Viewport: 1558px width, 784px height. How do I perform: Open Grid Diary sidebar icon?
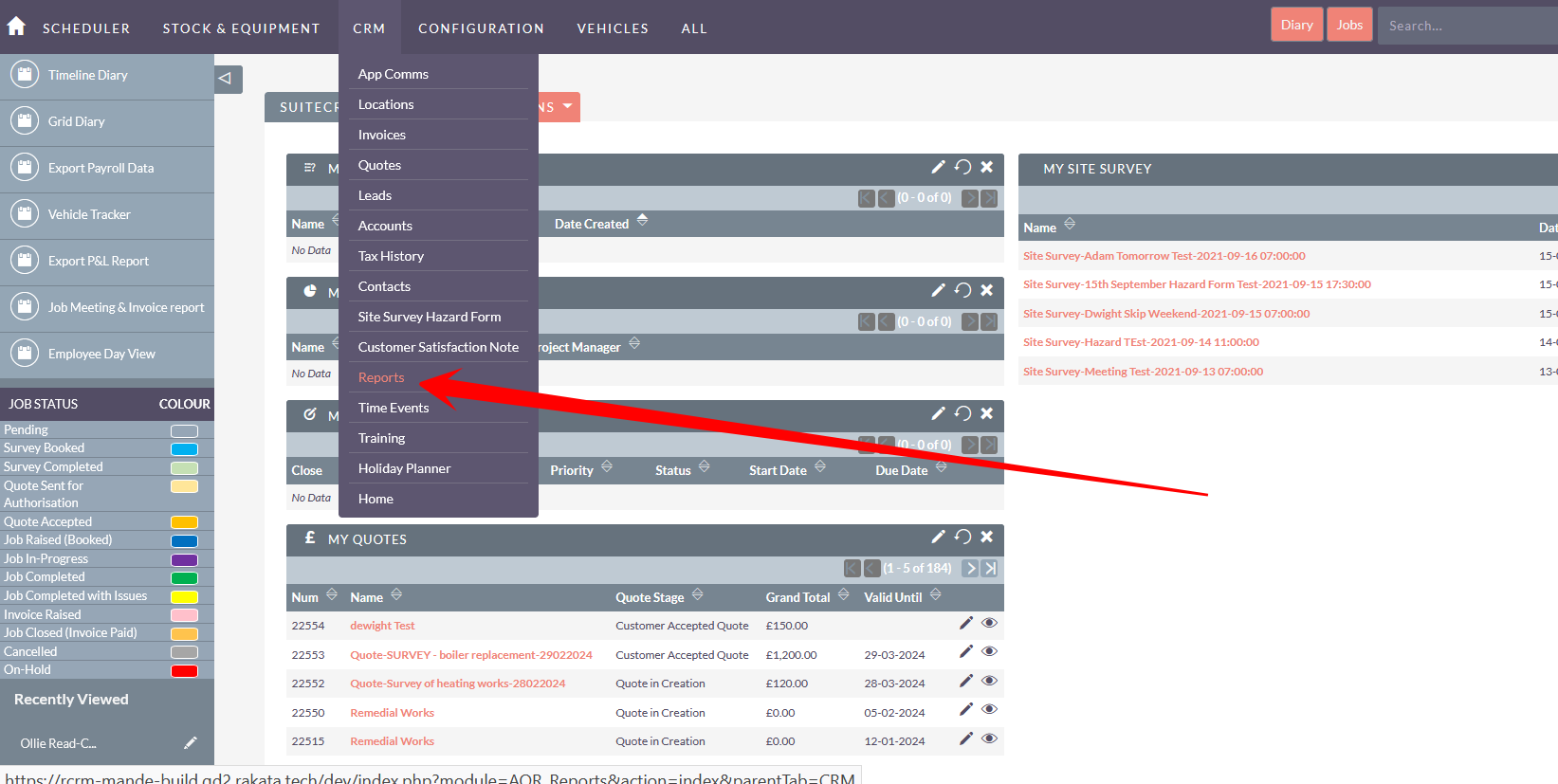25,121
